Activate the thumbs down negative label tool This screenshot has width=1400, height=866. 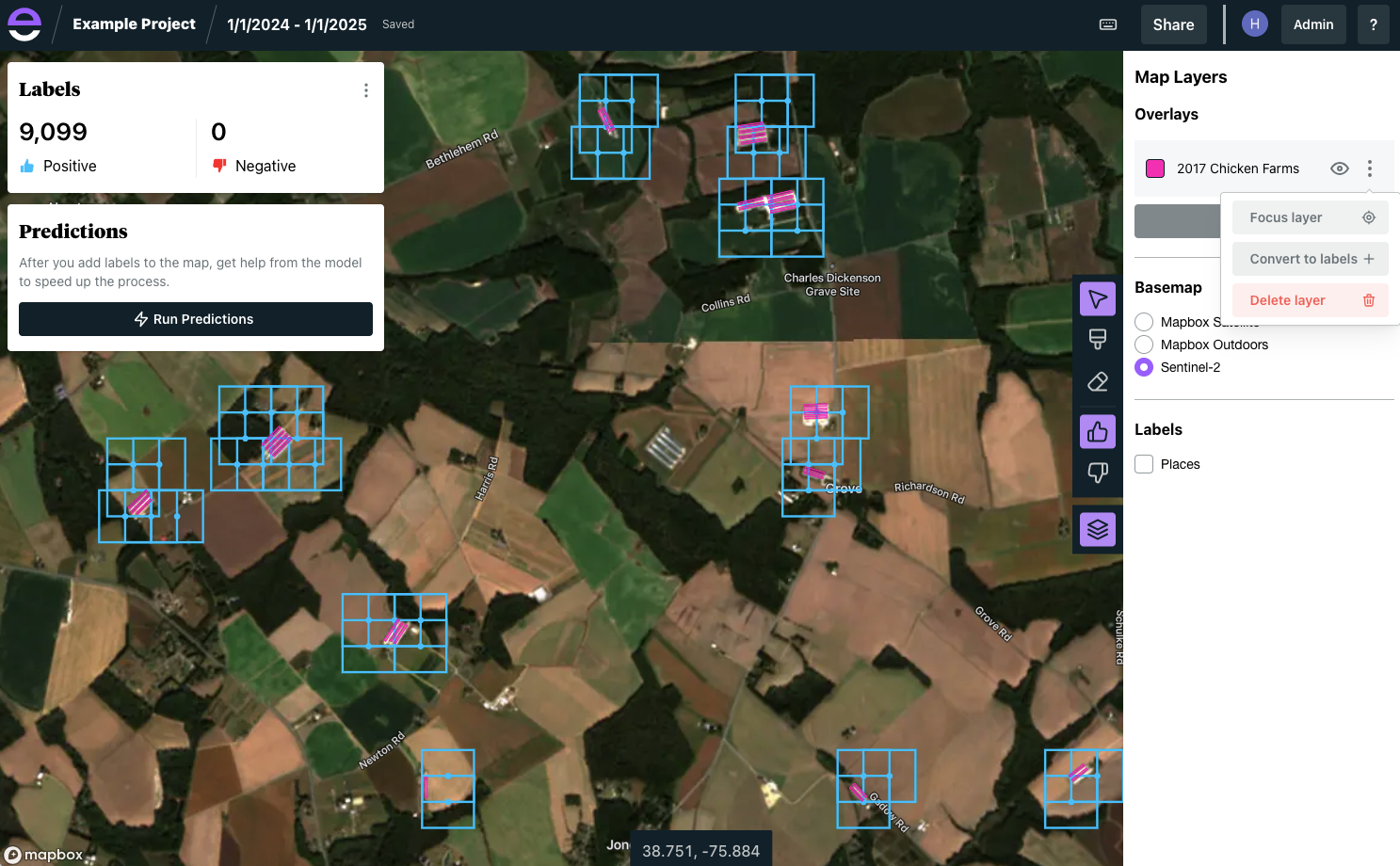pos(1097,473)
